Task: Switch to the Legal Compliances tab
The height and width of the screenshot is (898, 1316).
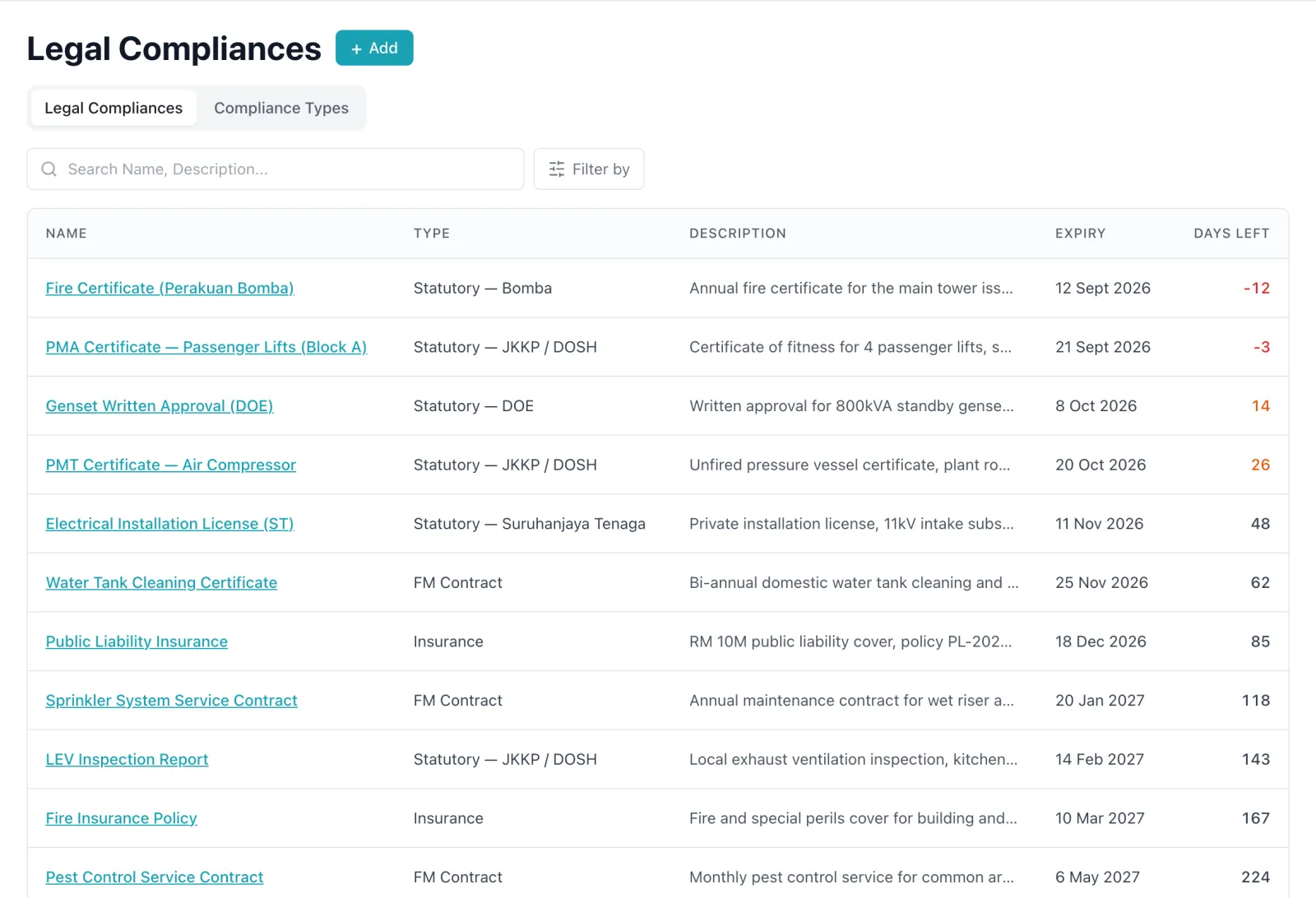Action: 114,108
